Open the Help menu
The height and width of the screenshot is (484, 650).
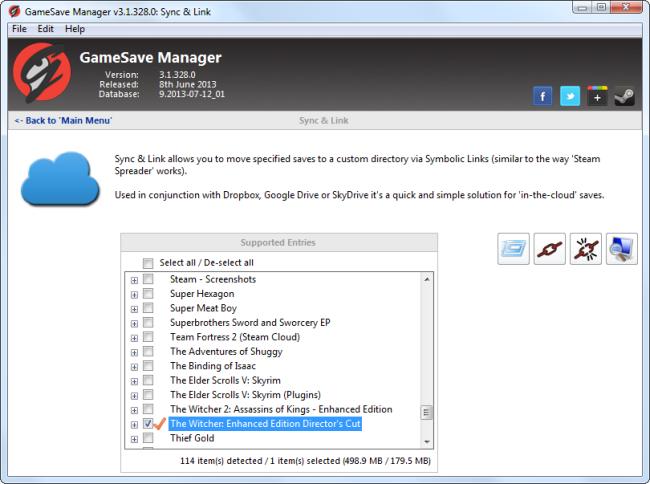(x=75, y=29)
